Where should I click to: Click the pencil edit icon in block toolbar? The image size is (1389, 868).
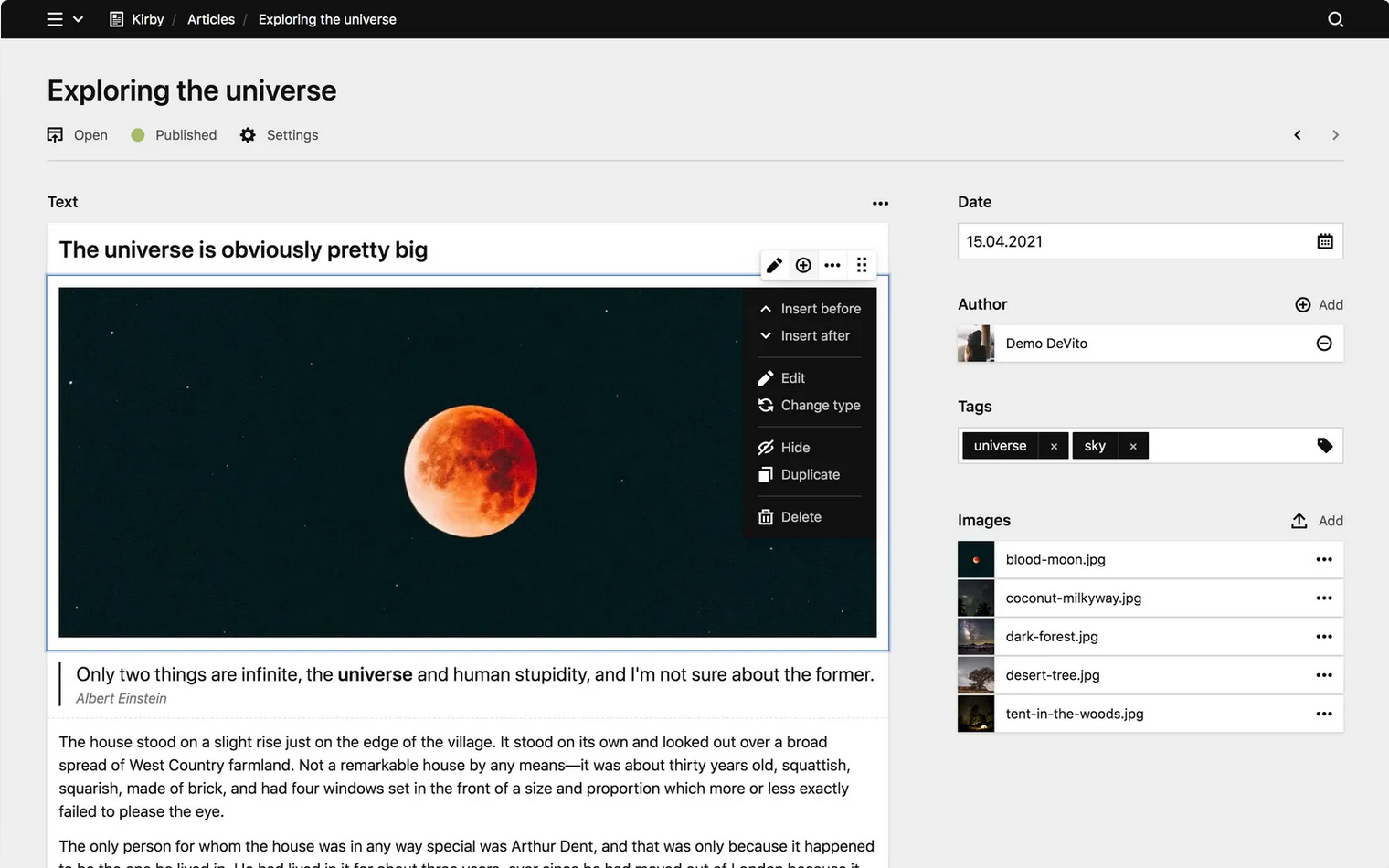pos(774,265)
